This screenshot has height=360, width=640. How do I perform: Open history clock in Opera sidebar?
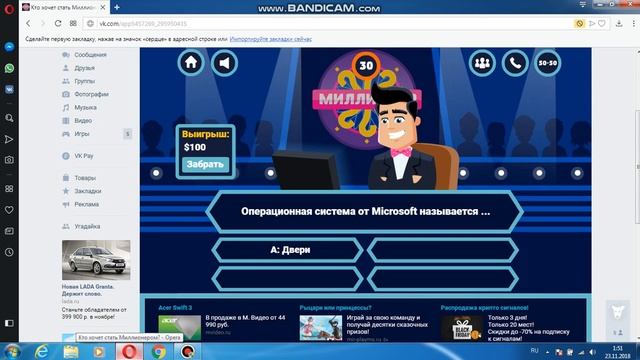[9, 252]
